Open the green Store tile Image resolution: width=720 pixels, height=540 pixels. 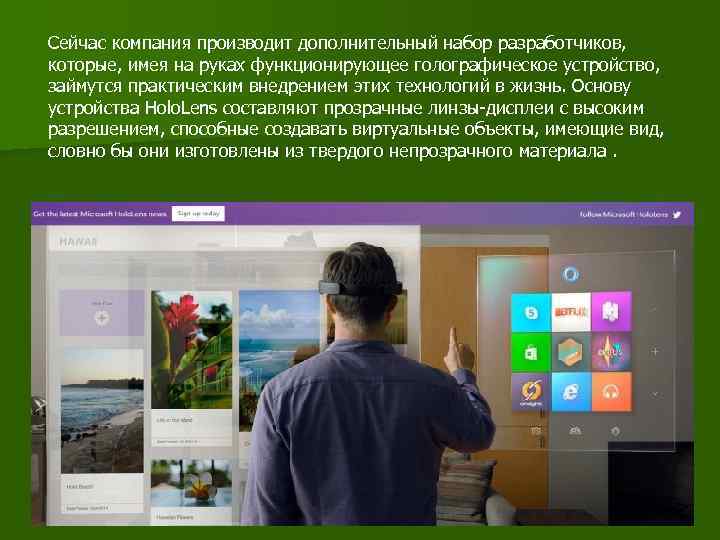coord(531,353)
